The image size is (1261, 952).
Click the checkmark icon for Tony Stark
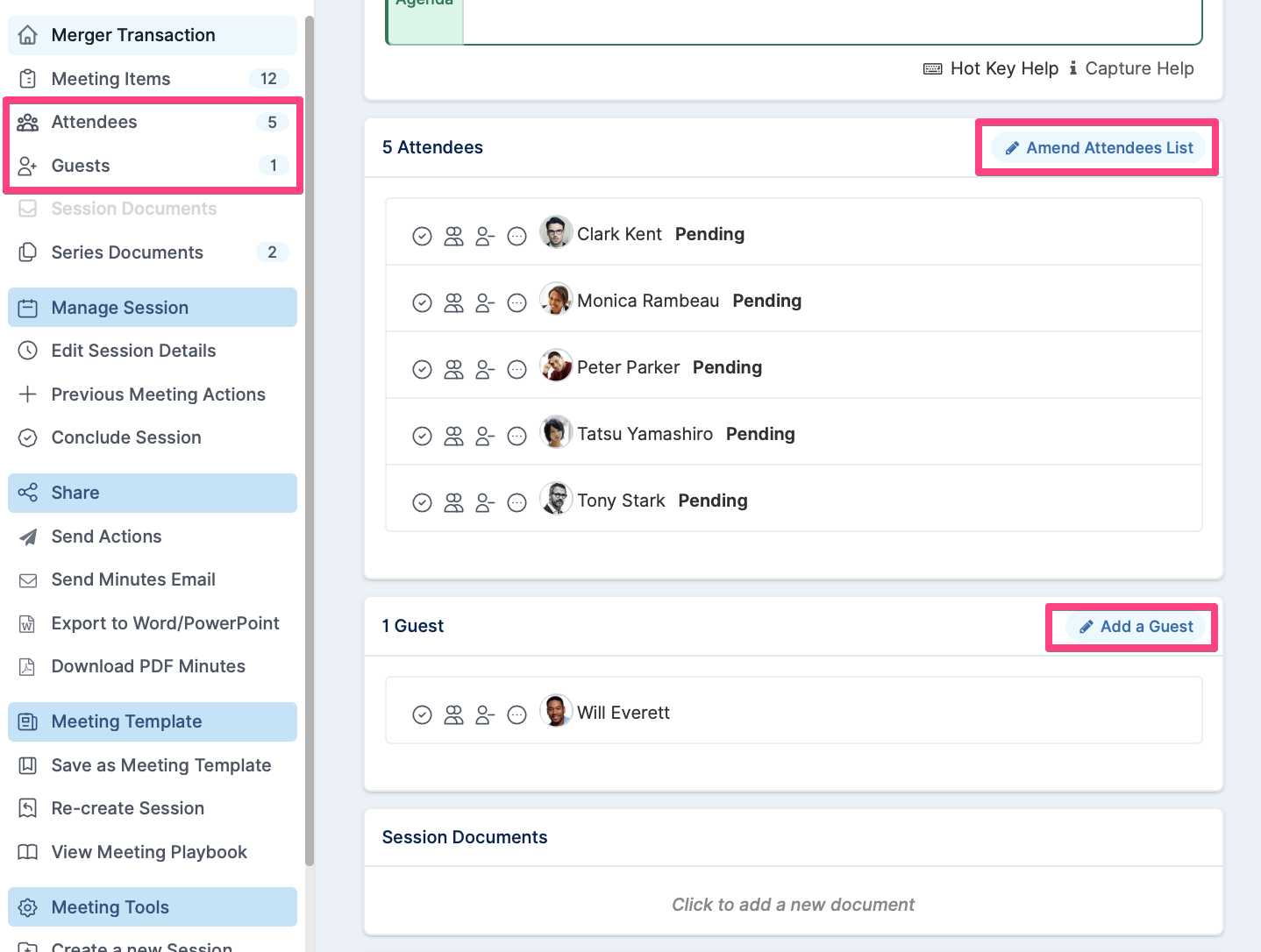[423, 502]
